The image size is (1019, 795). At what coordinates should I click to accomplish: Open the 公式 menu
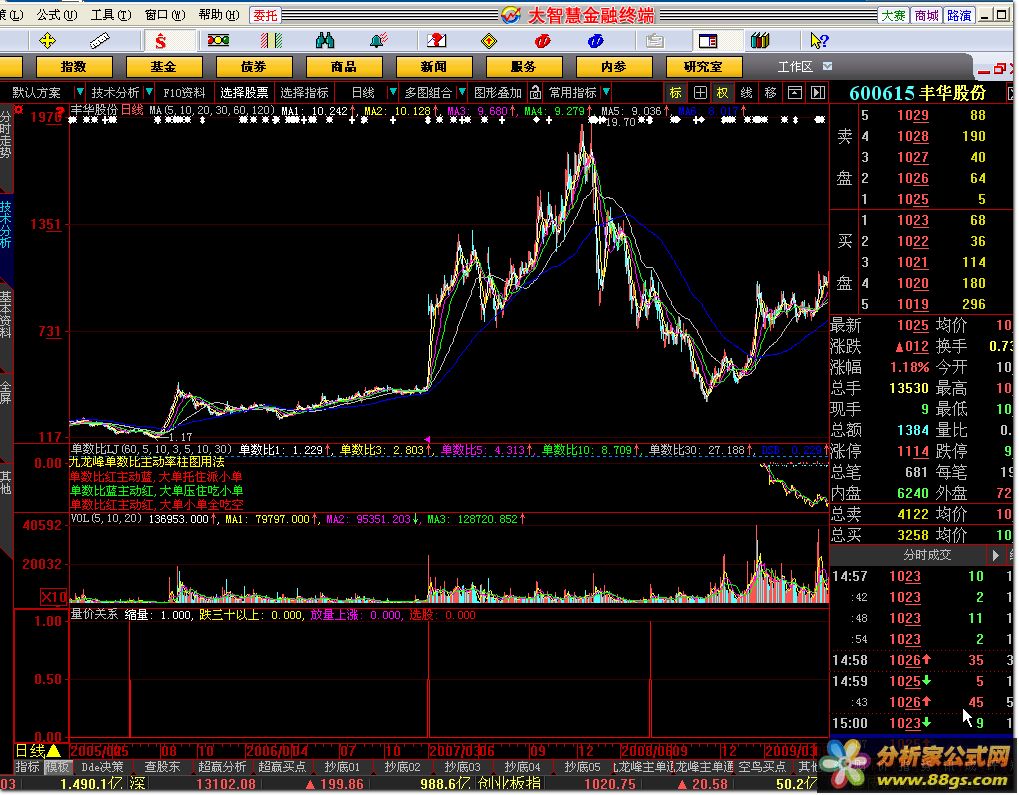(56, 14)
